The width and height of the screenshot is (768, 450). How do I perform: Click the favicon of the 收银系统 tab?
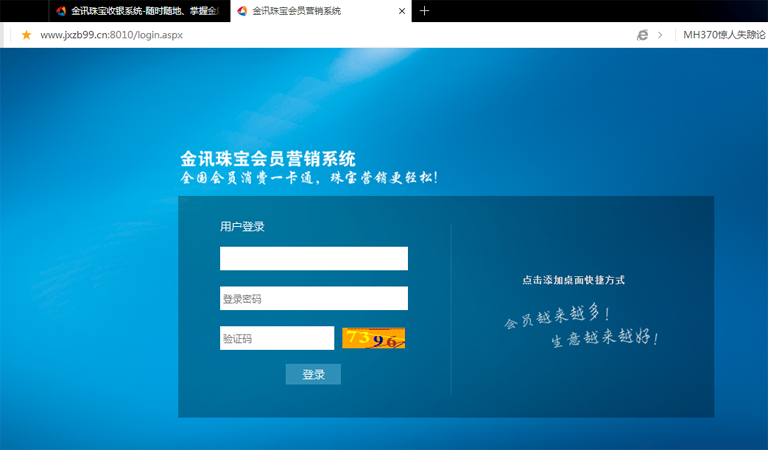tap(61, 11)
